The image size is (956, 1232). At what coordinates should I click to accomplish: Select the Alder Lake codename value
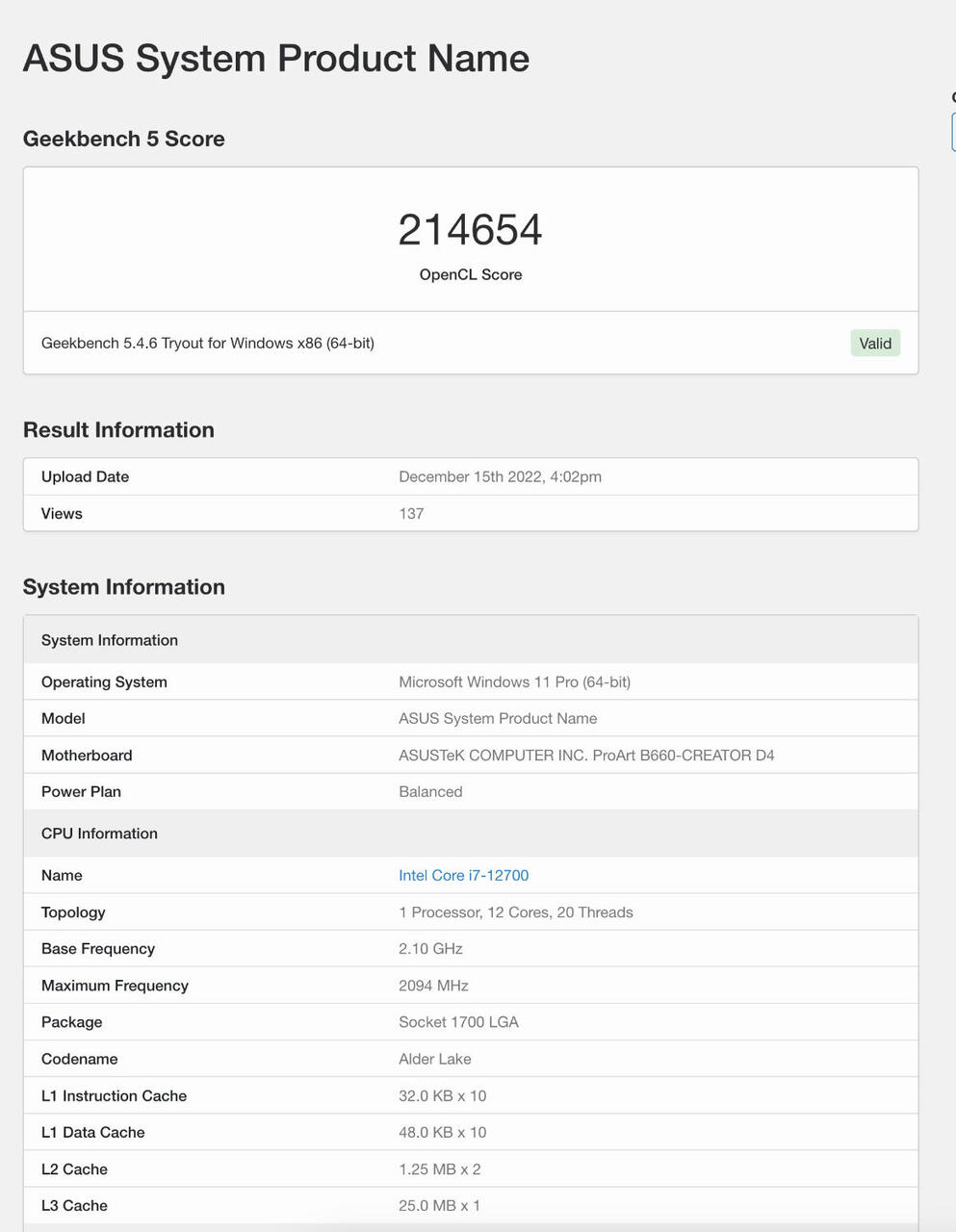click(435, 1059)
